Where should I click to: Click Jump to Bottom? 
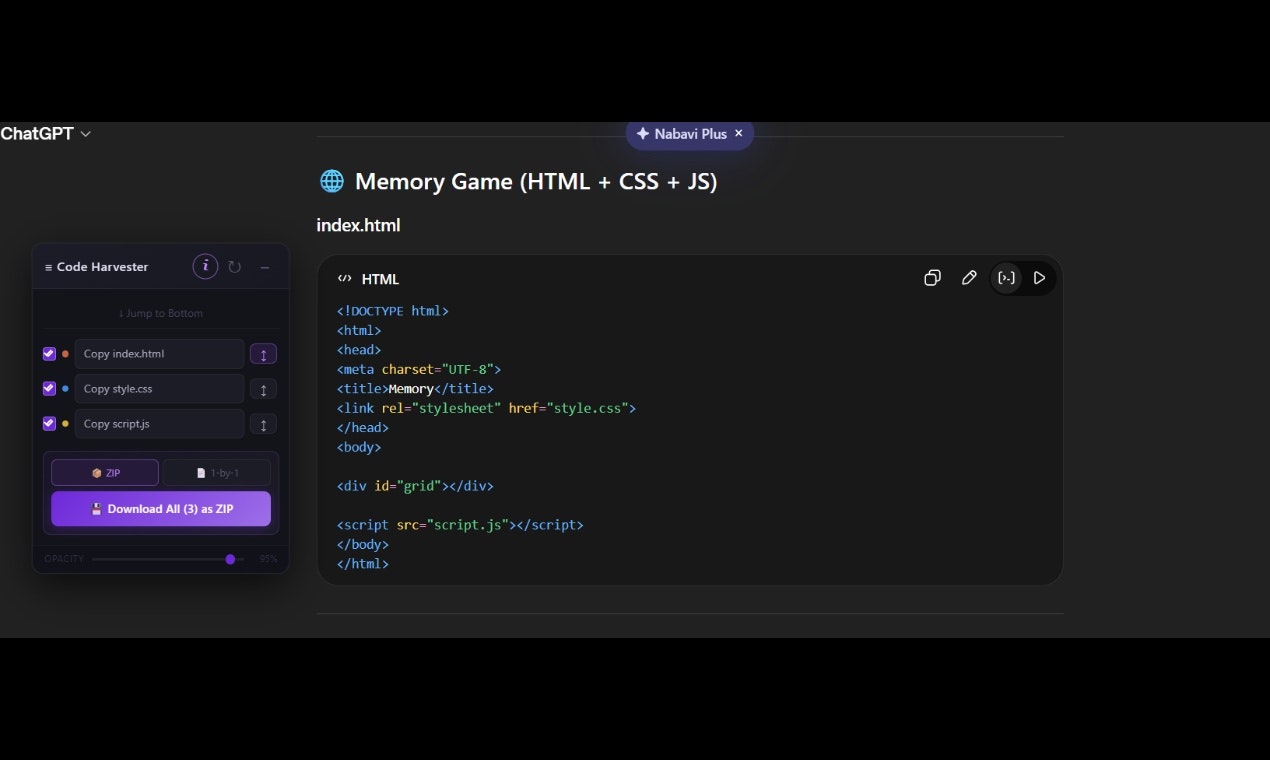pyautogui.click(x=160, y=312)
